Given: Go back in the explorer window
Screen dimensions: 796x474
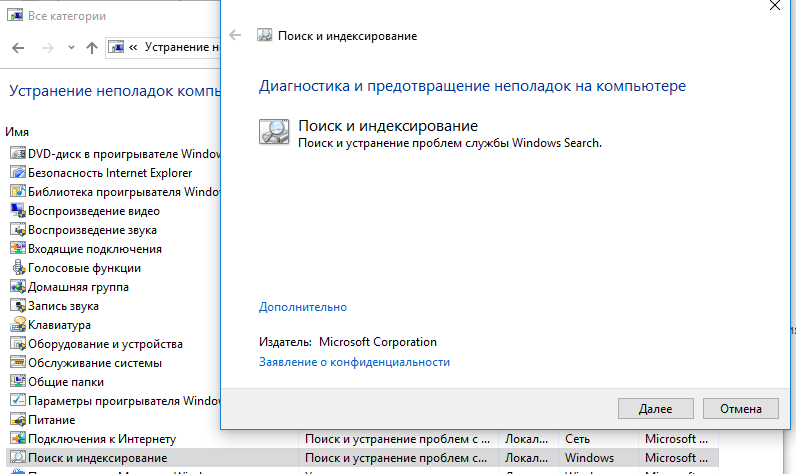Looking at the screenshot, I should 18,48.
